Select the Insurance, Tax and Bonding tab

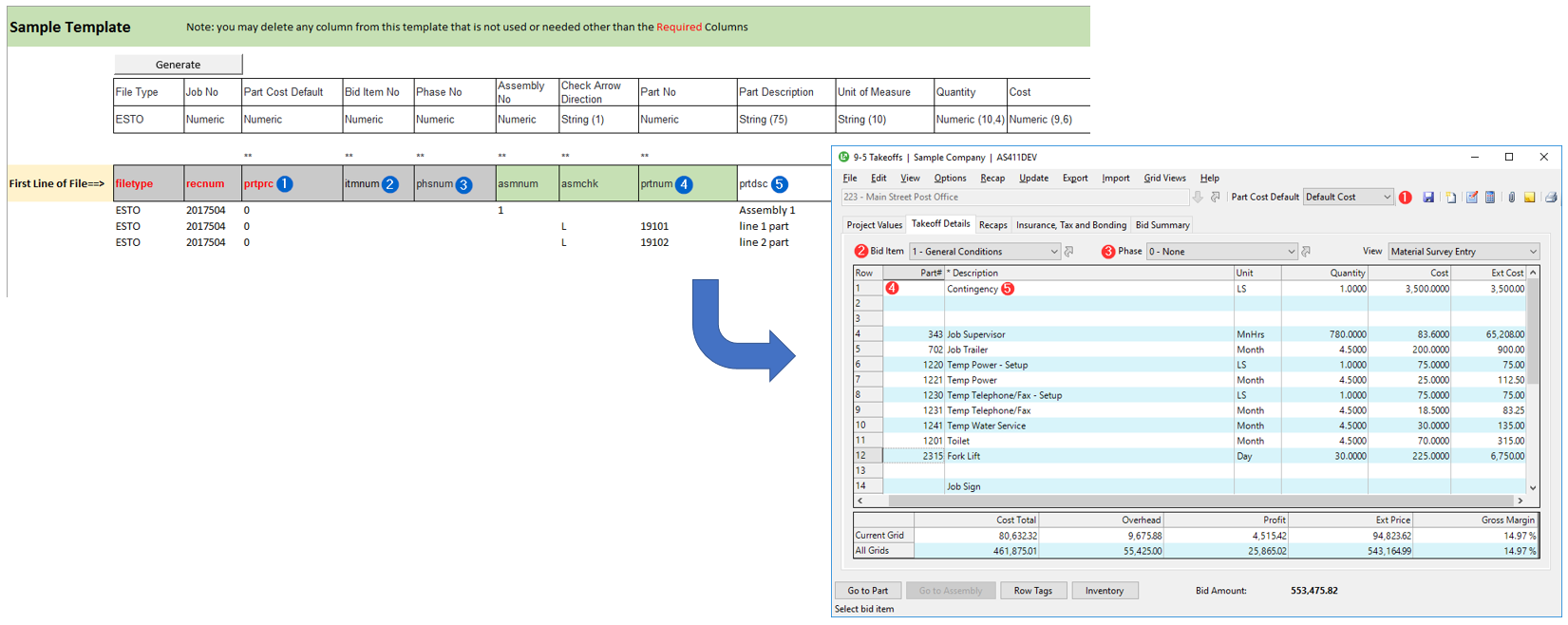pos(1070,225)
